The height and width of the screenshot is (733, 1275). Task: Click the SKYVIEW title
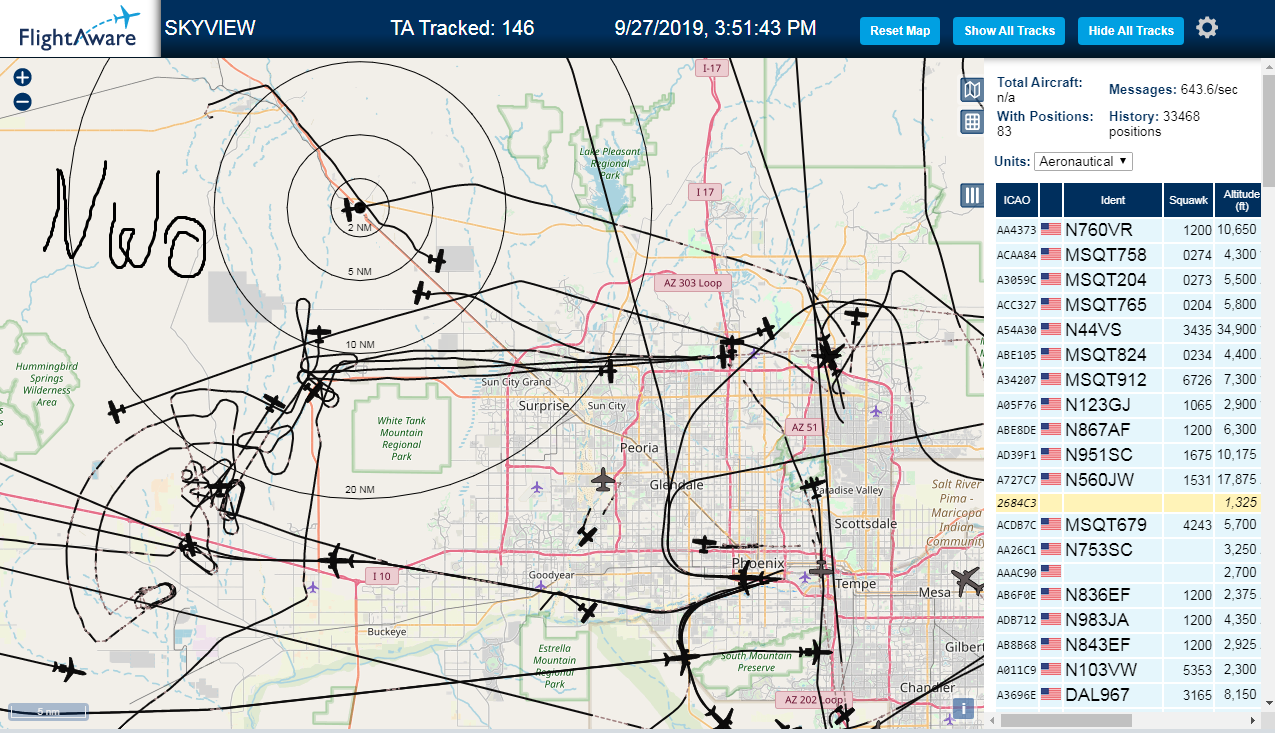click(210, 28)
